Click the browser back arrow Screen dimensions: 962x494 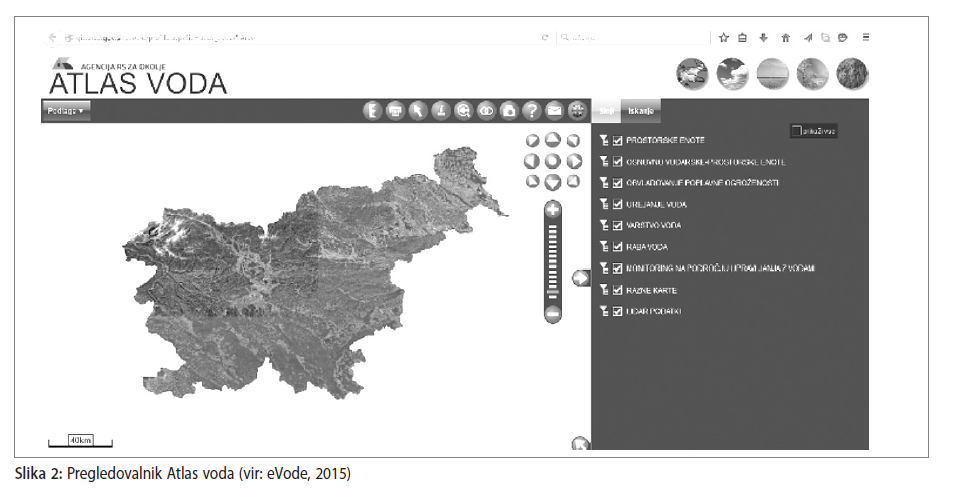(52, 37)
